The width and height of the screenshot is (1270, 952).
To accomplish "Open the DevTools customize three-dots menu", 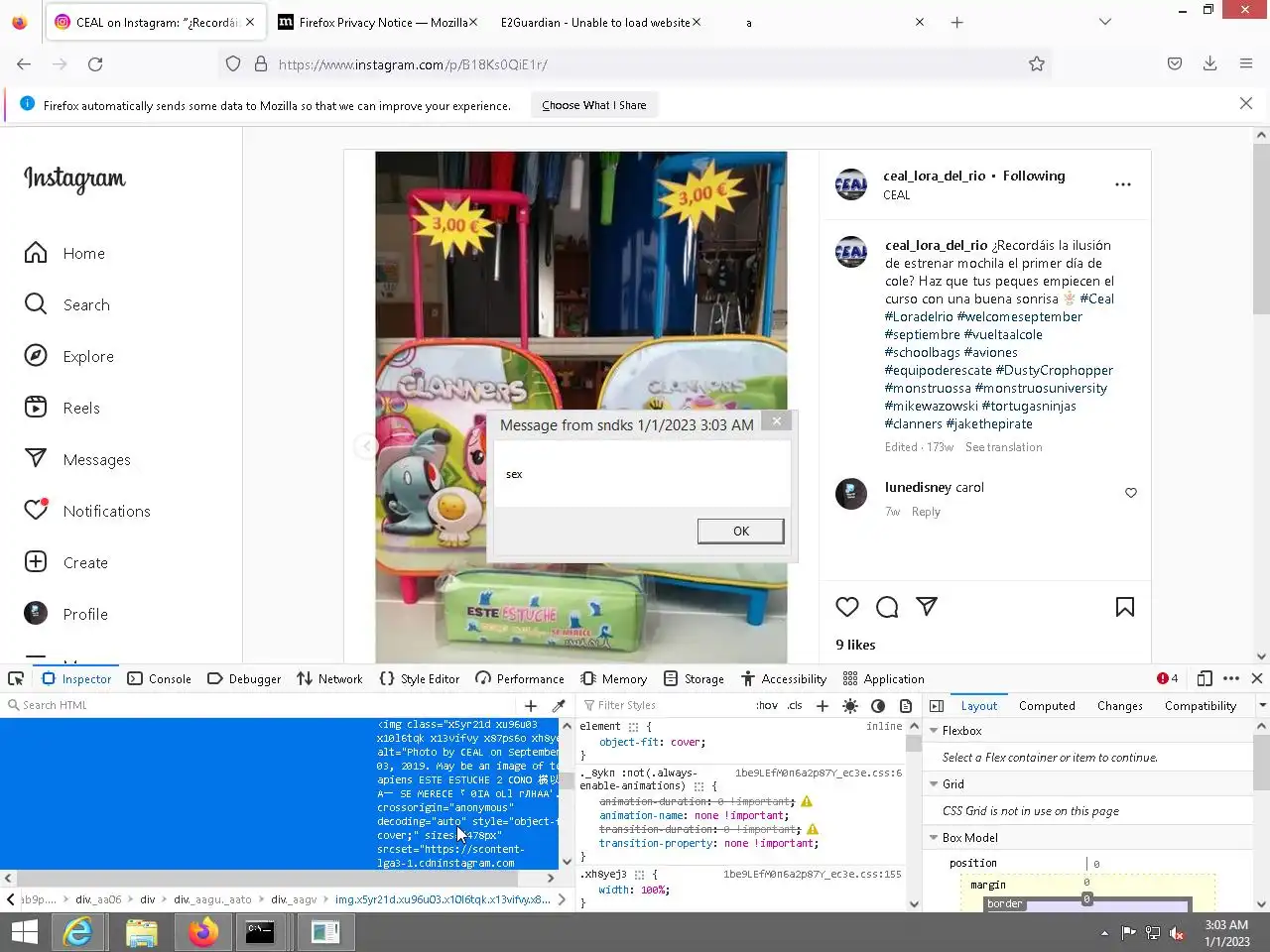I will [x=1231, y=679].
